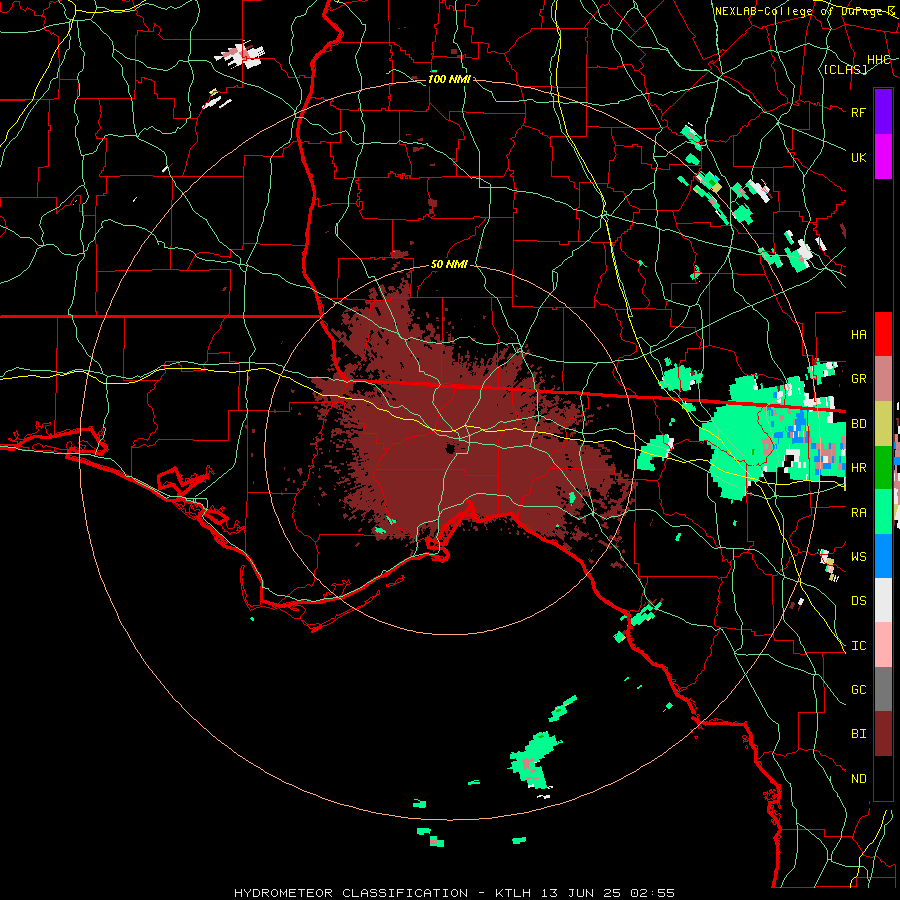The height and width of the screenshot is (900, 900).
Task: Click the "RA" legend label
Action: coord(859,513)
